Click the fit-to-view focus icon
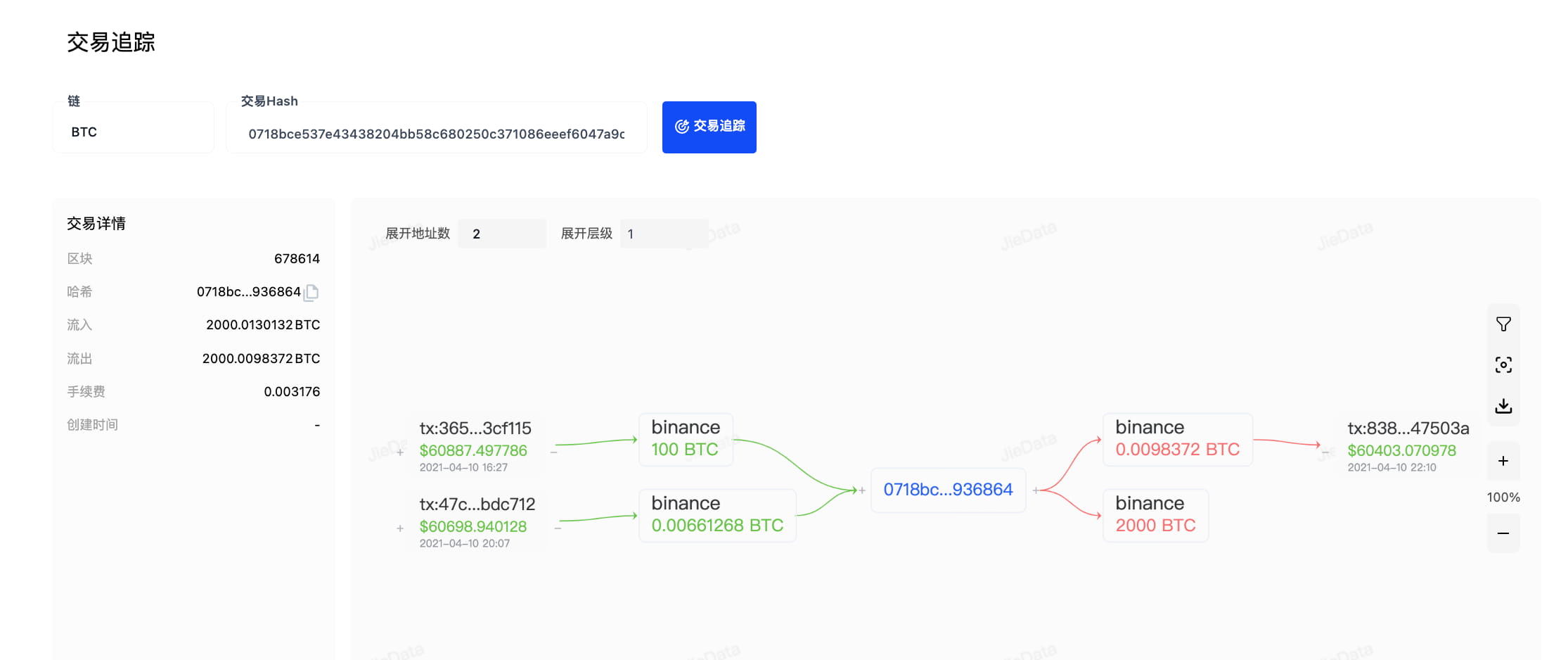This screenshot has height=660, width=1568. coord(1503,364)
